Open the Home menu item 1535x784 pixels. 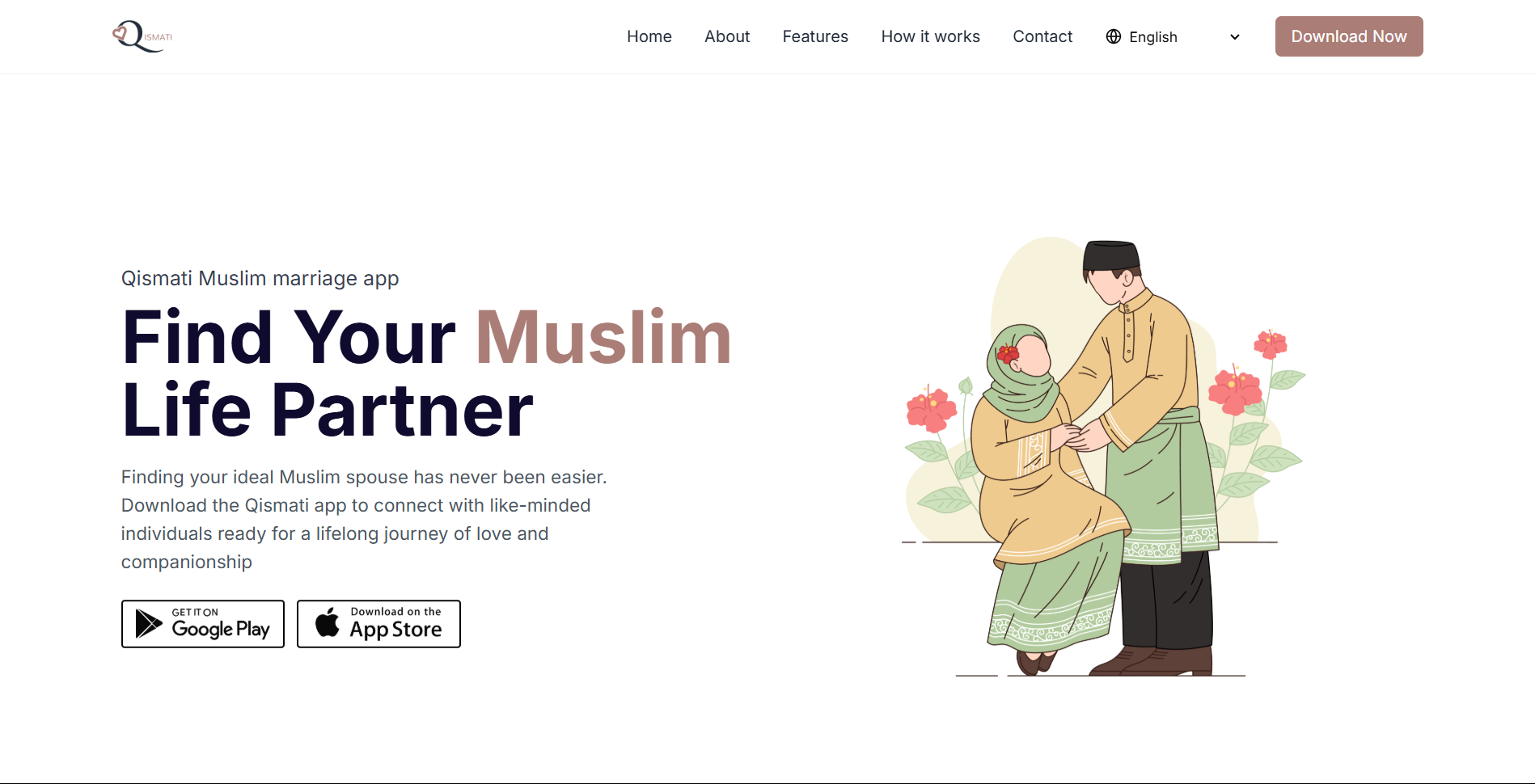(x=649, y=36)
